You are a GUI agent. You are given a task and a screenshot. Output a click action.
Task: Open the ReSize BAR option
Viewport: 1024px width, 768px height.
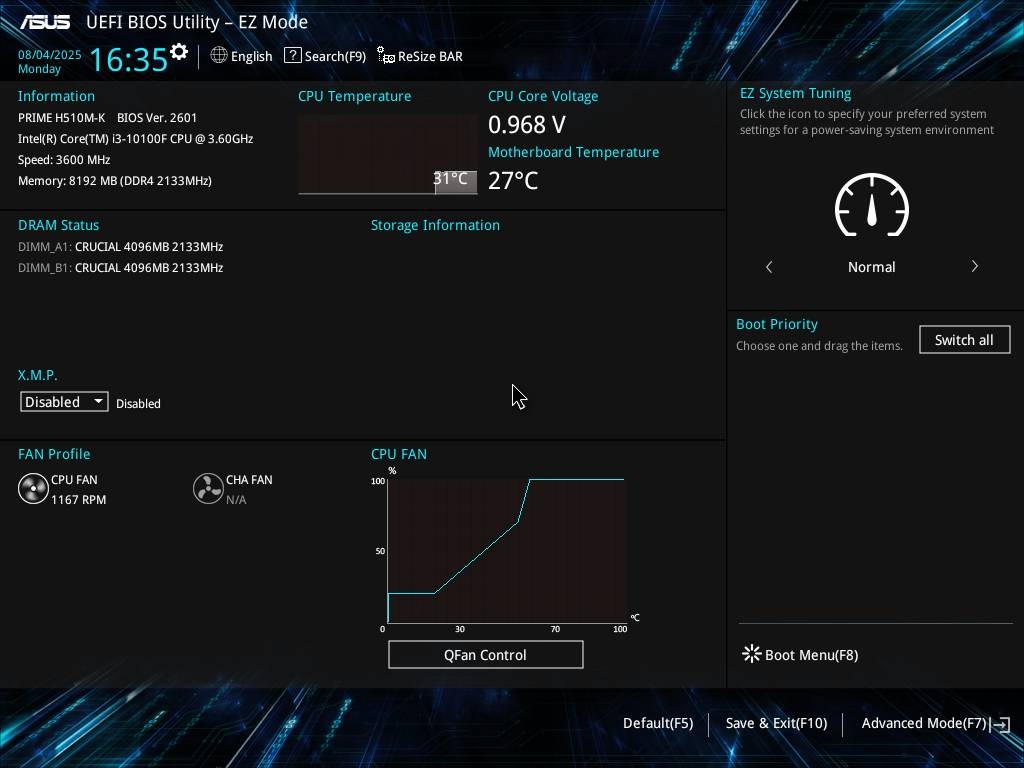pos(430,56)
